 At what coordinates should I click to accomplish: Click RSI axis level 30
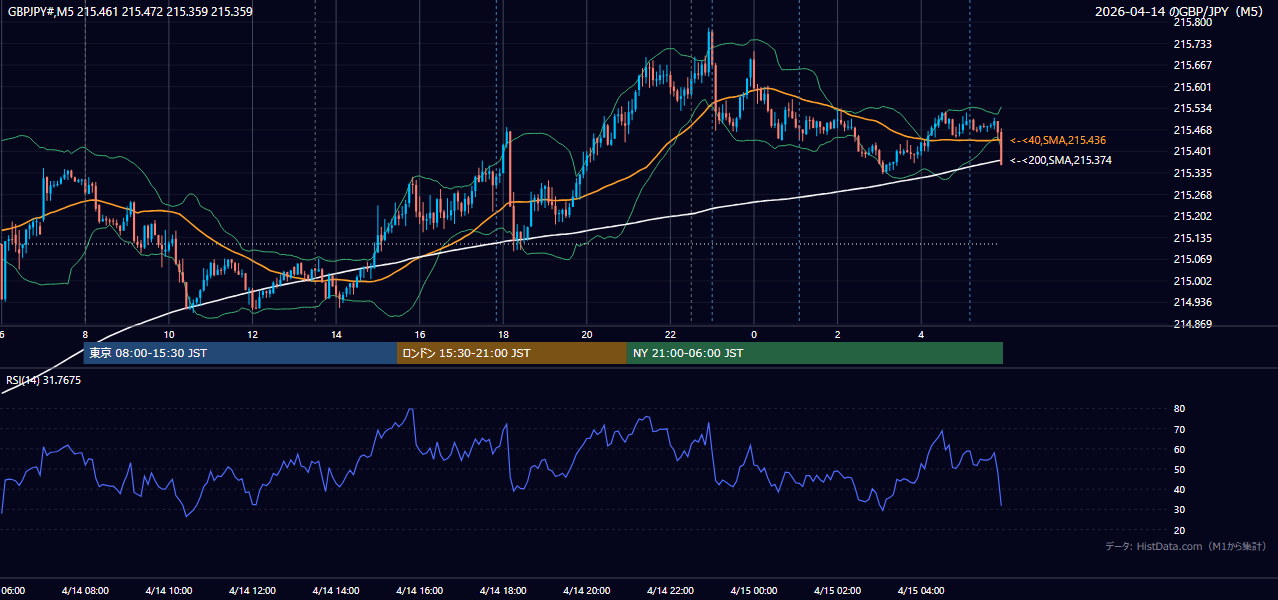(1179, 510)
